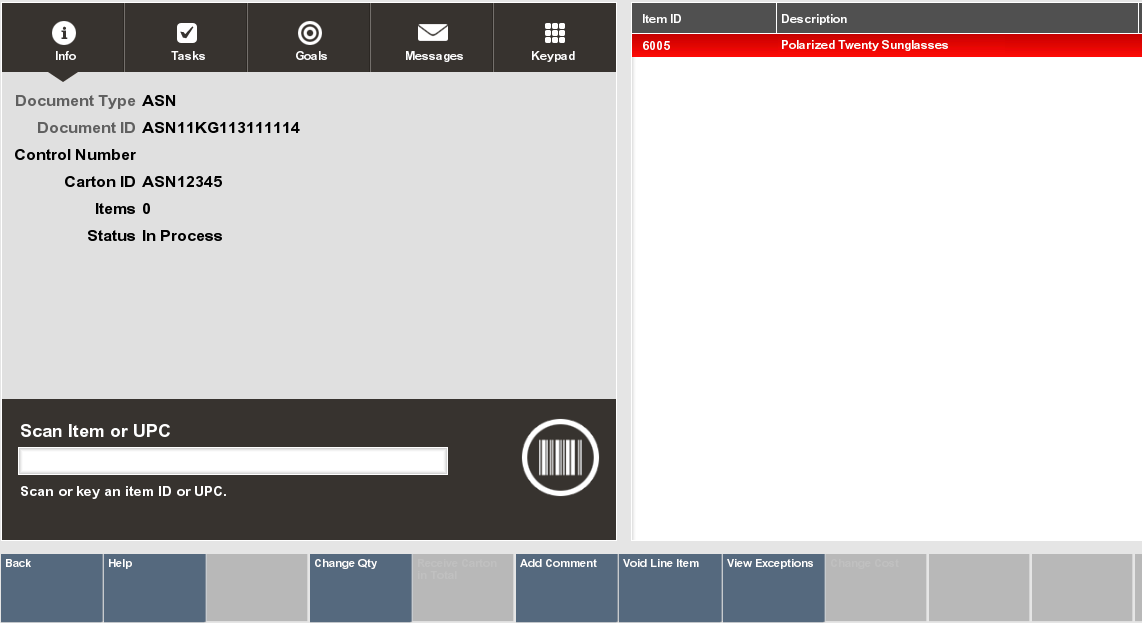The height and width of the screenshot is (623, 1142).
Task: Click the disabled Receive Carton In Total button
Action: [x=463, y=588]
